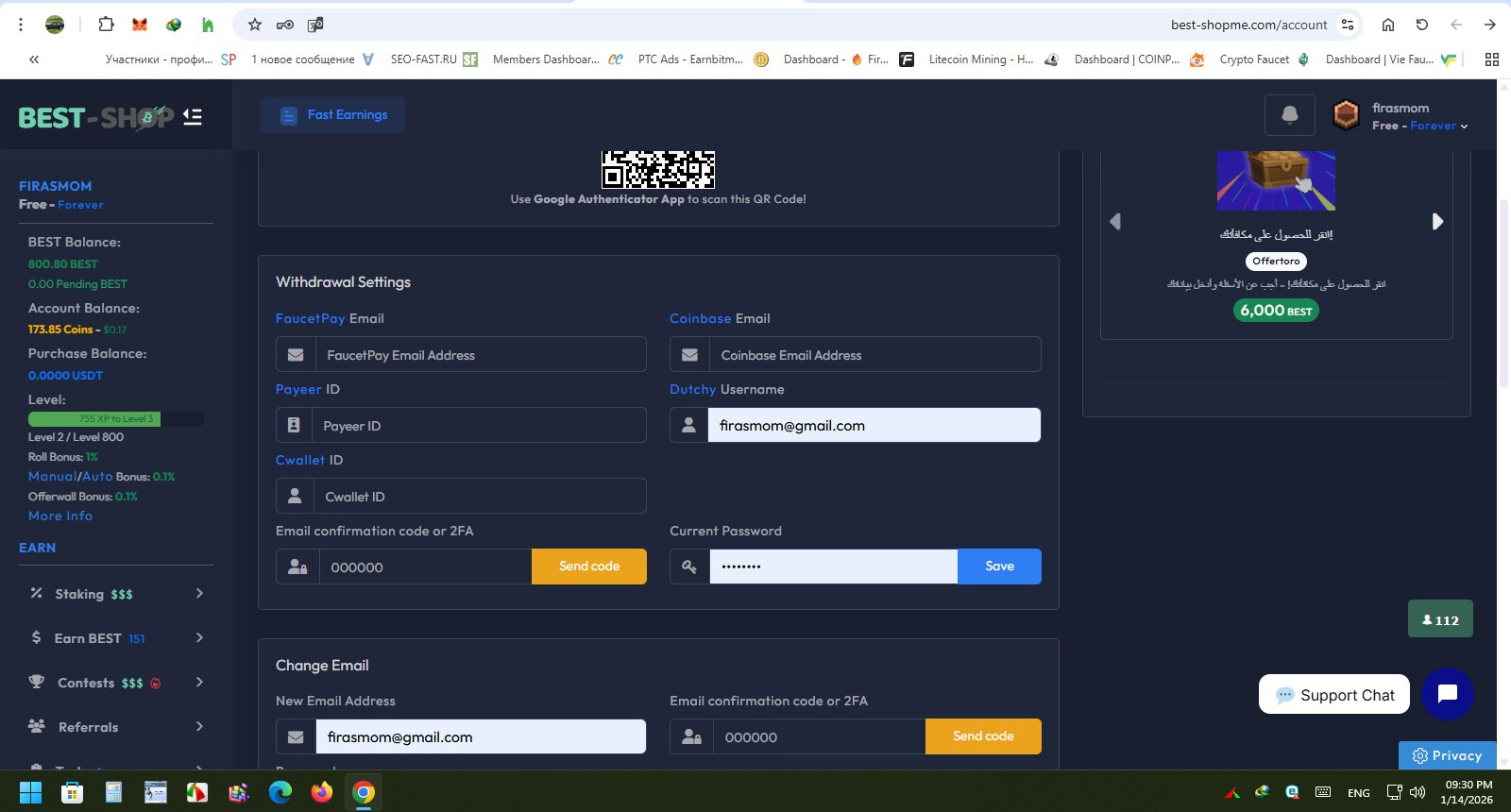This screenshot has height=812, width=1511.
Task: Open the Privacy settings button
Action: [1448, 755]
